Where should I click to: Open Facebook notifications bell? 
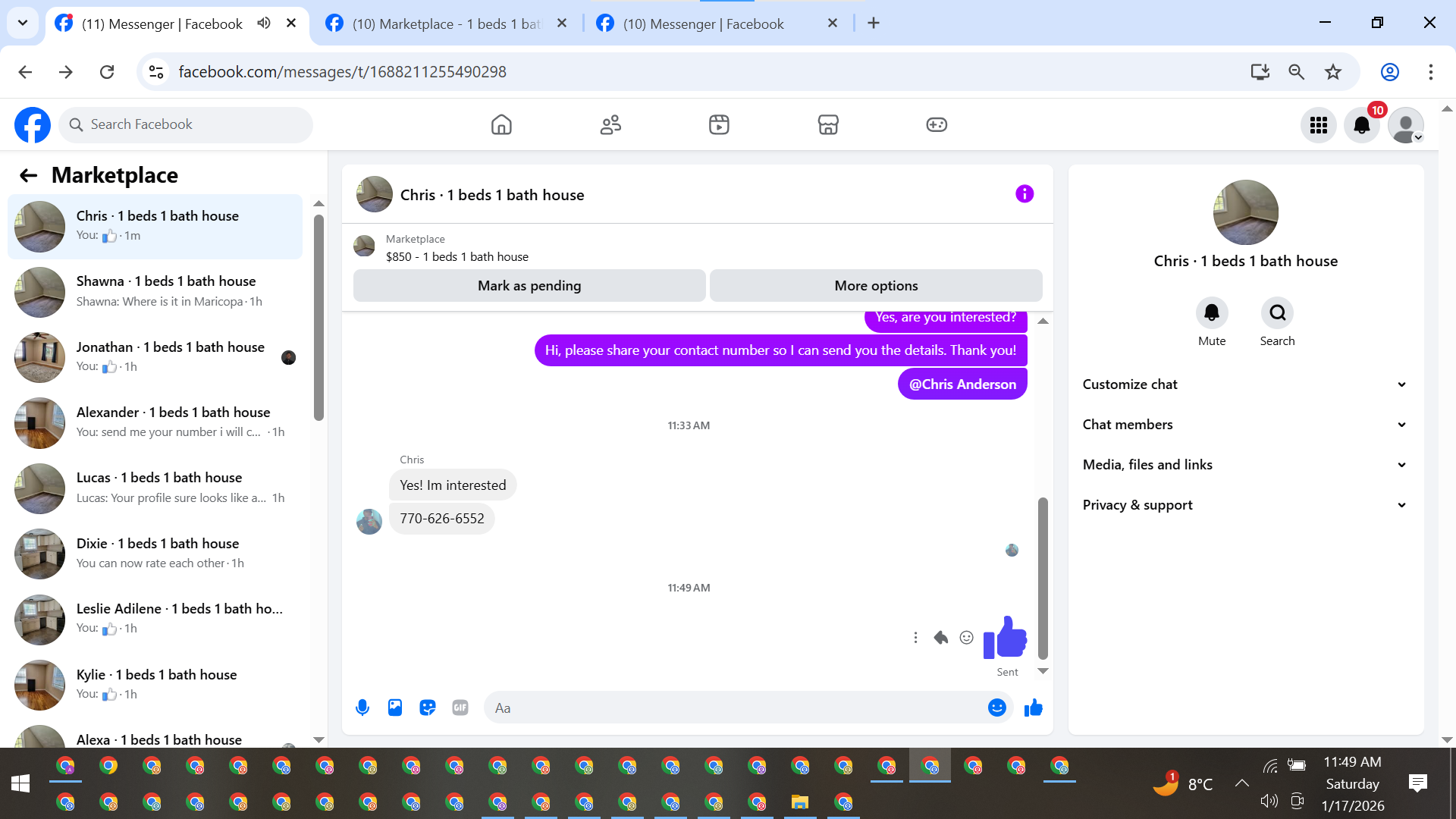click(1362, 125)
